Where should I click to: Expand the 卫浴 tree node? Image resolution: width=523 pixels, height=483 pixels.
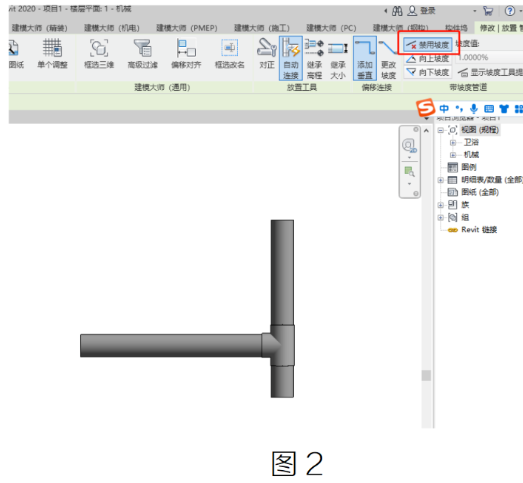453,143
